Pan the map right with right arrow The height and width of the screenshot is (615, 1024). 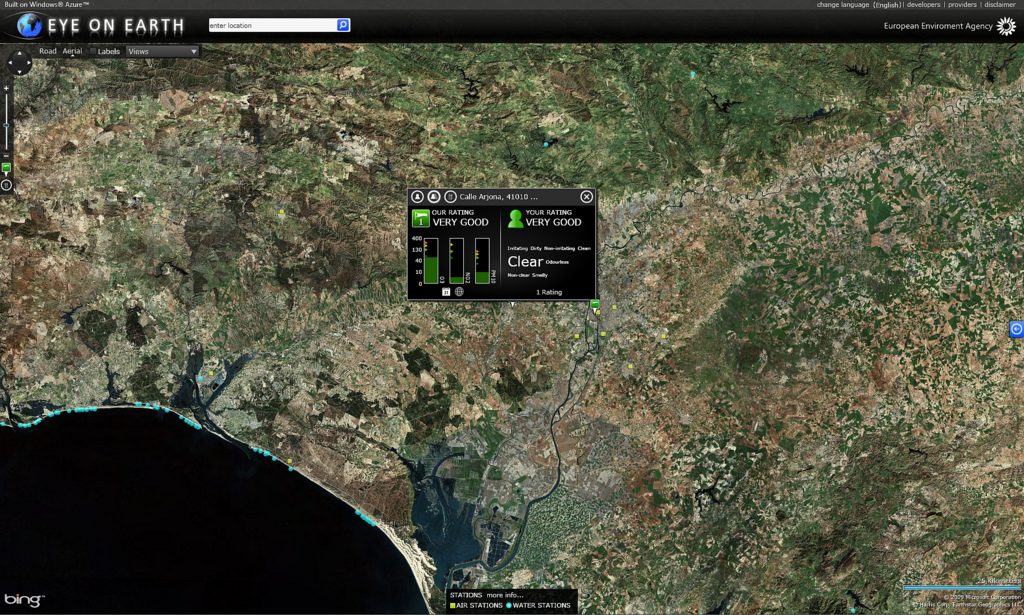click(28, 63)
